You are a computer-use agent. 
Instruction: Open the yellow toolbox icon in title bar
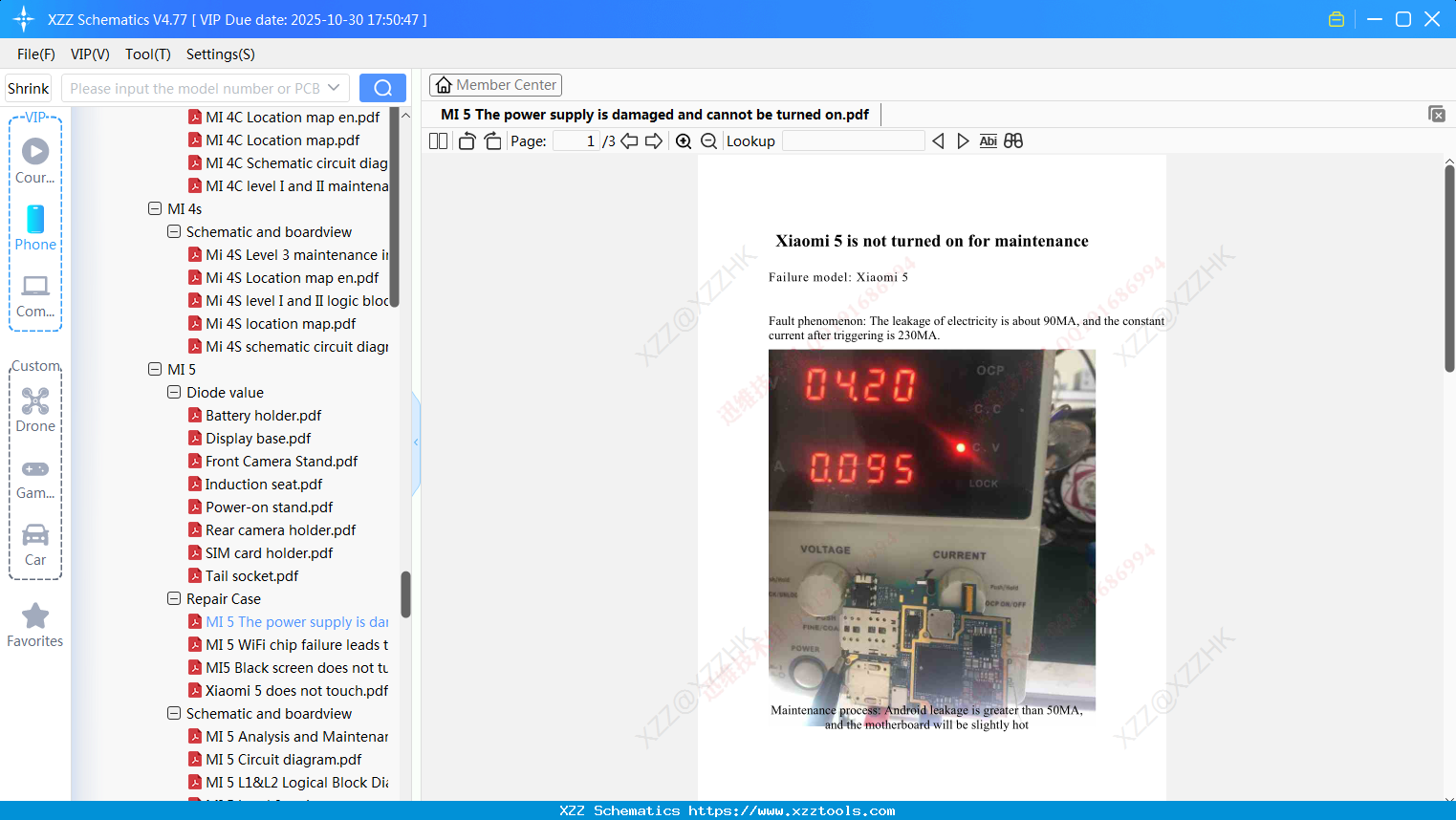(1336, 18)
